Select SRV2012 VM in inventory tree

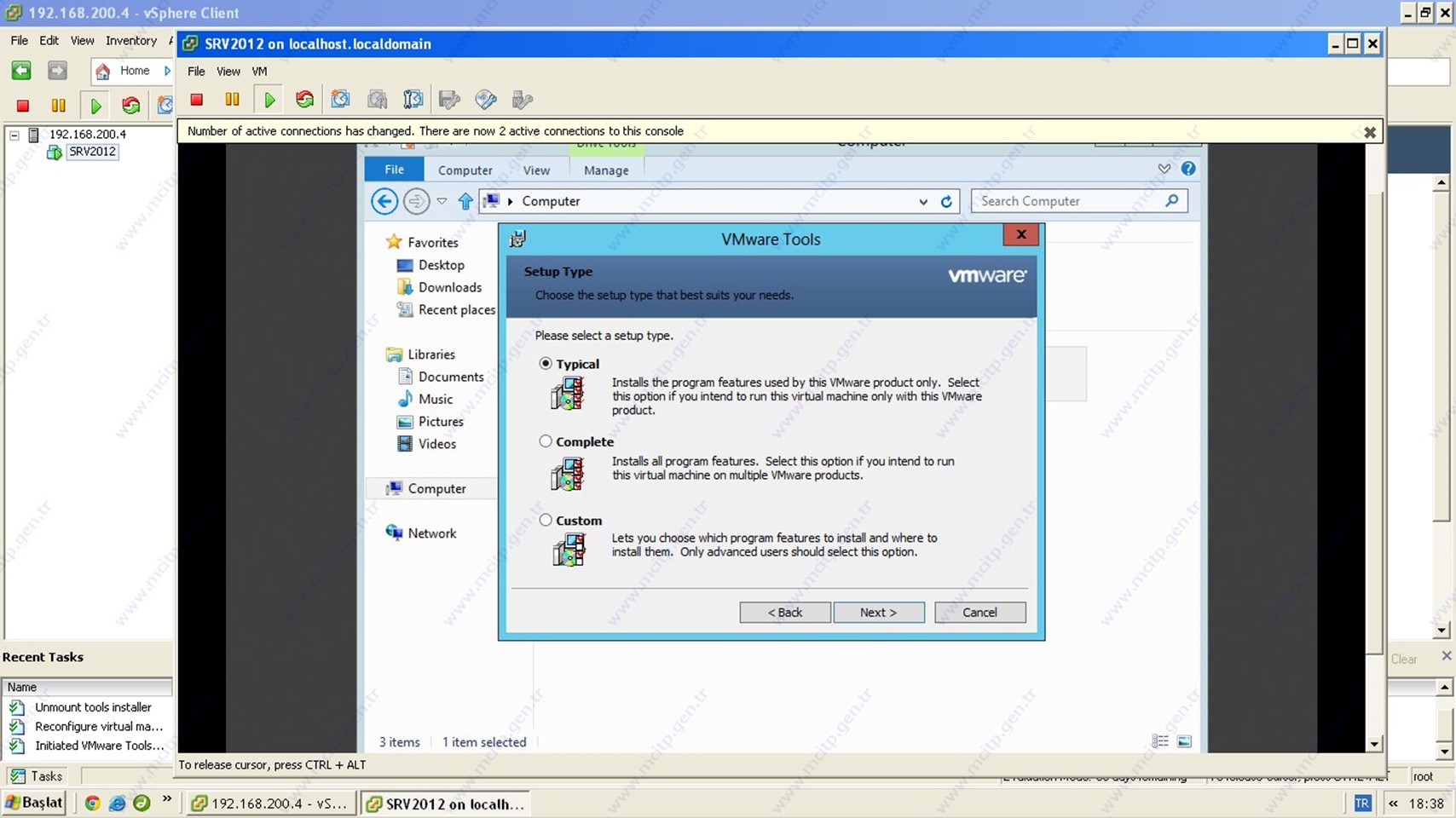pos(92,152)
